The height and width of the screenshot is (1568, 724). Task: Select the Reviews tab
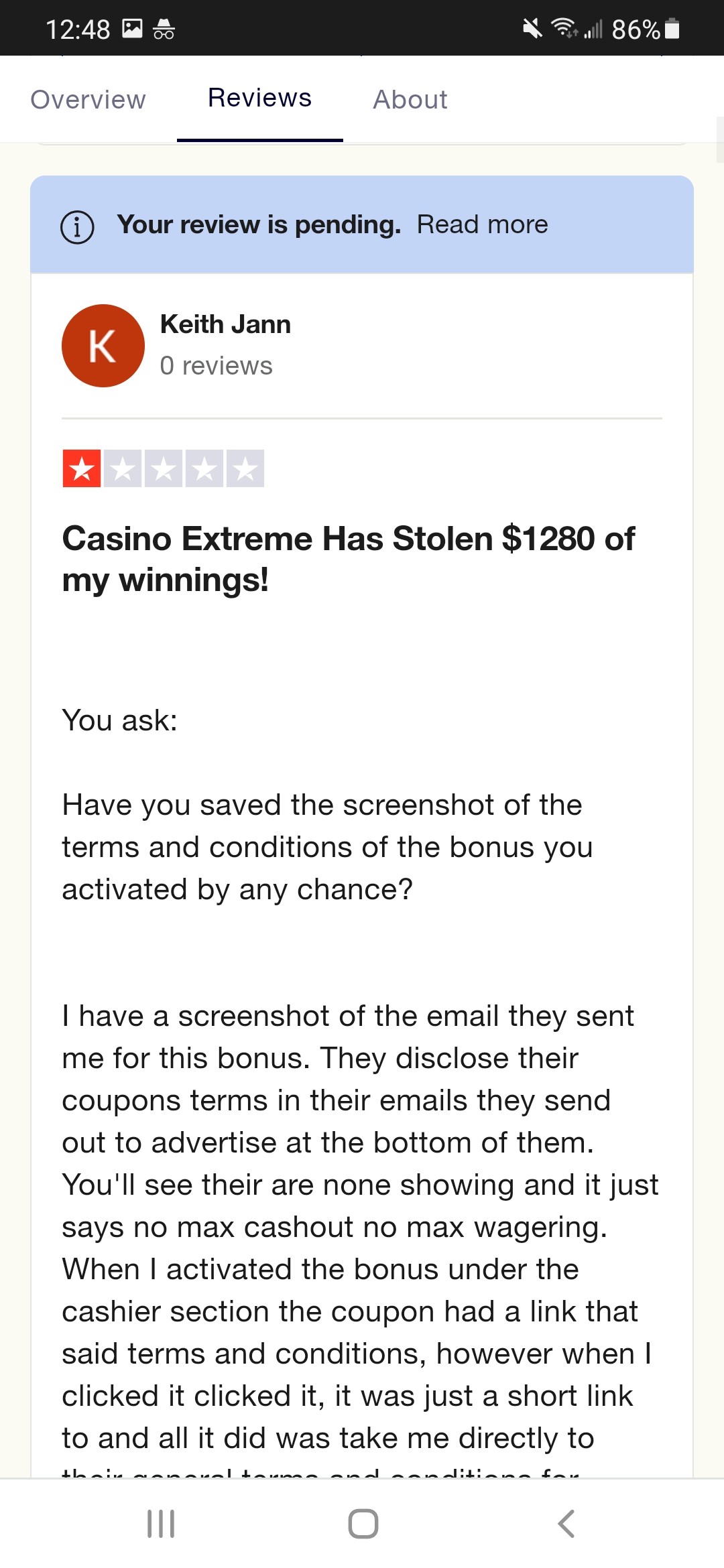click(x=260, y=99)
